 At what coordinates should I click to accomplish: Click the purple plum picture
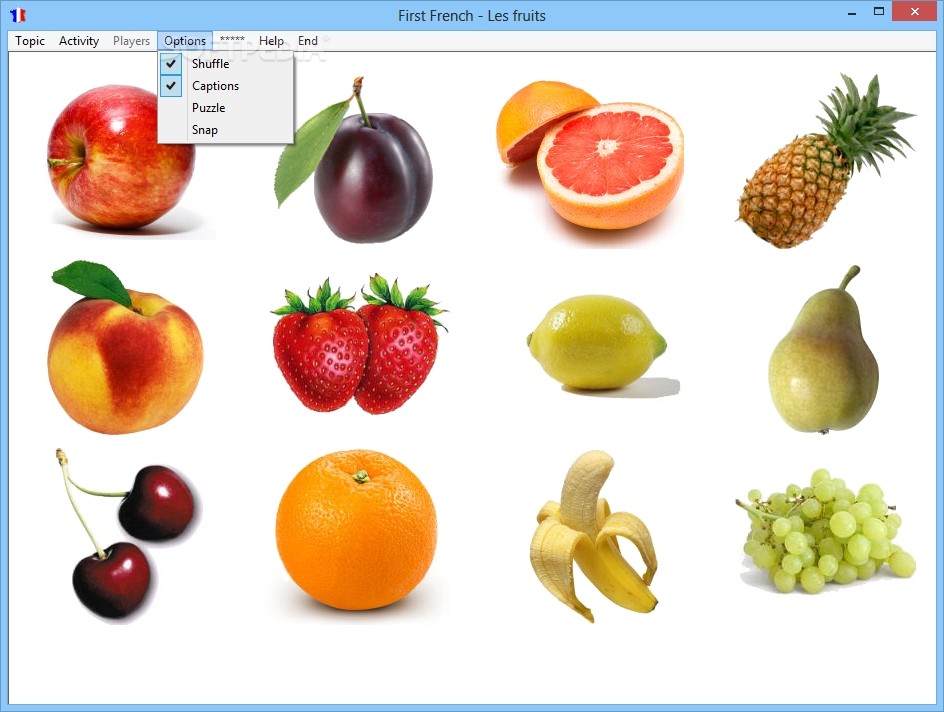[354, 160]
